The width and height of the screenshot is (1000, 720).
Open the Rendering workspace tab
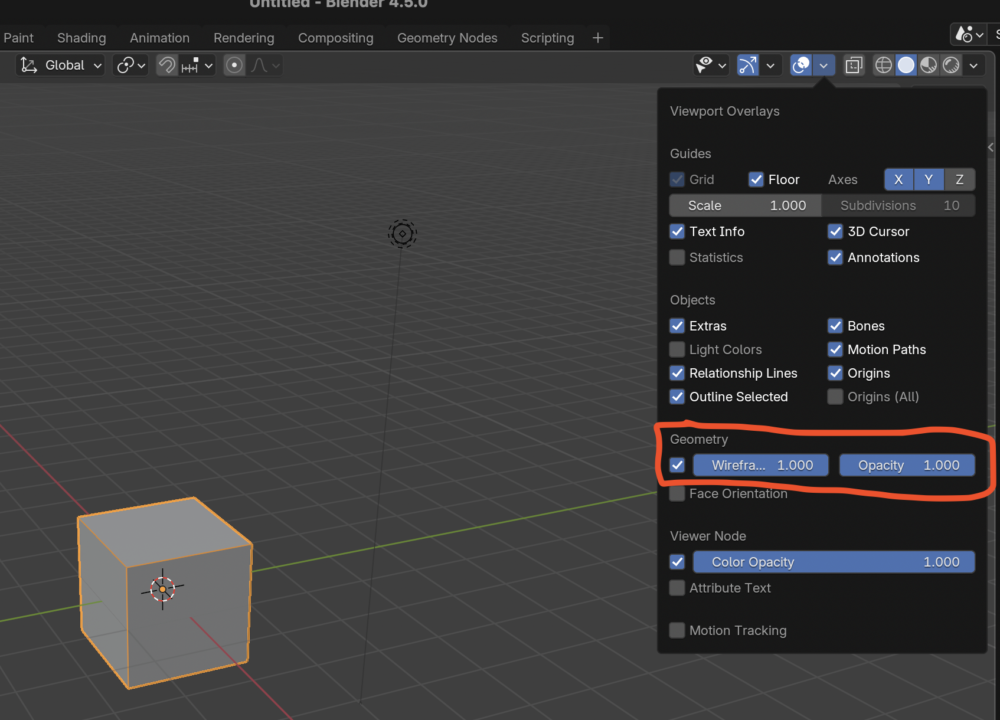pyautogui.click(x=244, y=38)
